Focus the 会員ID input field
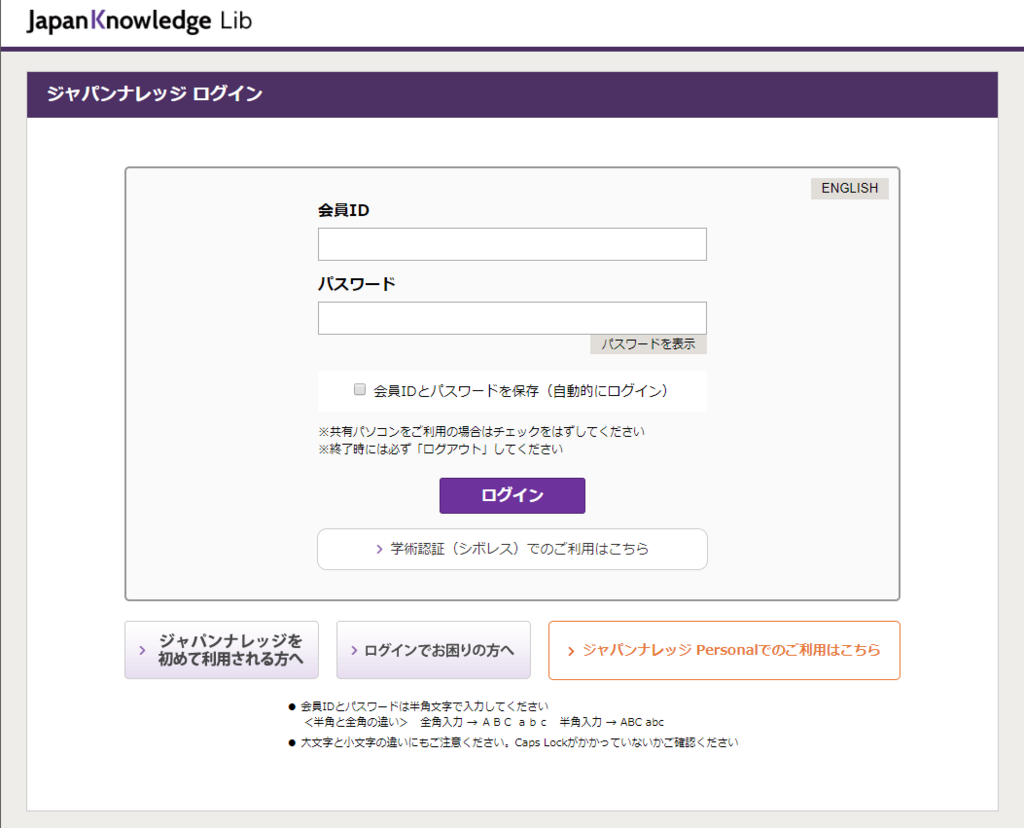The height and width of the screenshot is (828, 1024). 512,244
